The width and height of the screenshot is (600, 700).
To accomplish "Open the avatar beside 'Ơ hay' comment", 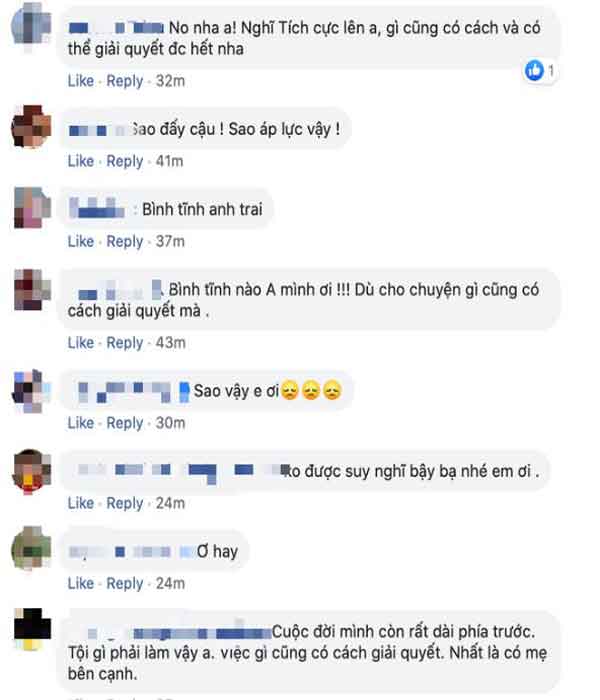I will 31,548.
